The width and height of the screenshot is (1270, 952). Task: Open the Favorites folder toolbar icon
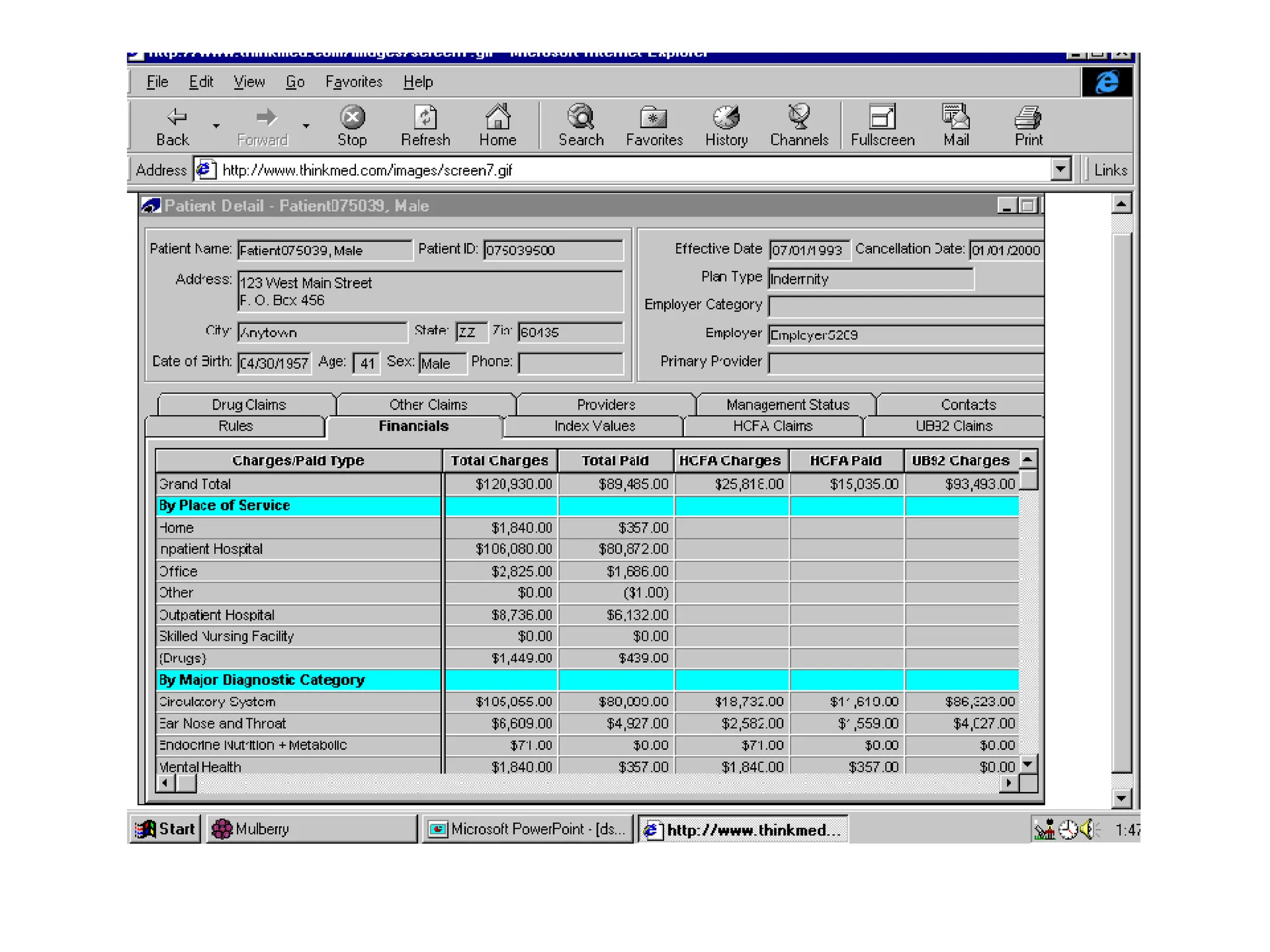[x=654, y=117]
